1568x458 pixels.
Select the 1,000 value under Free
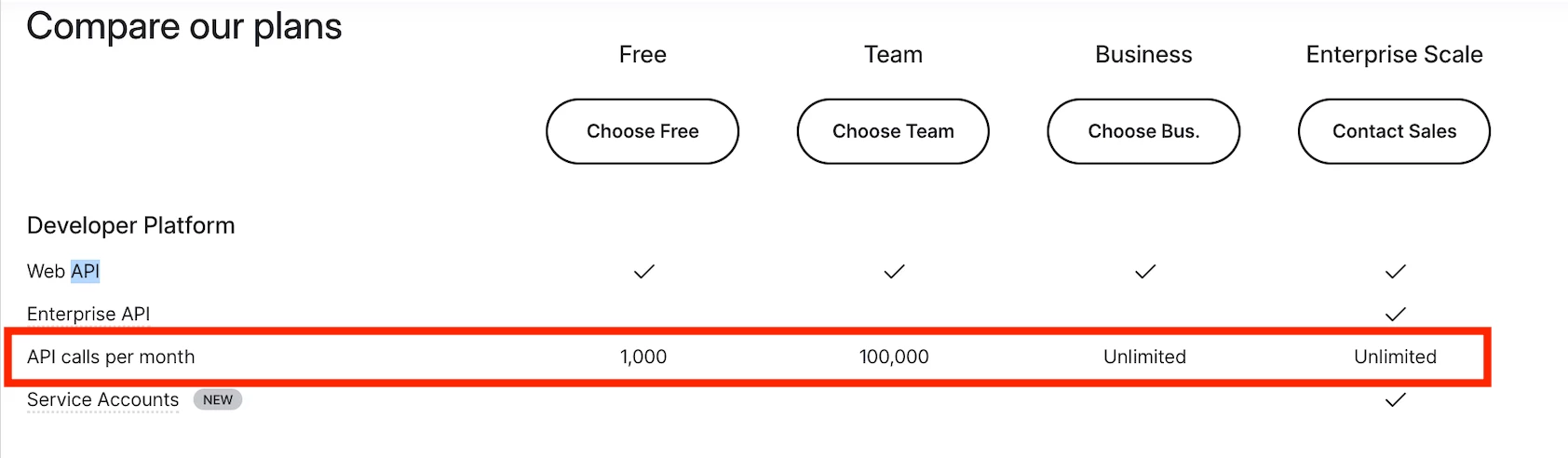click(643, 357)
